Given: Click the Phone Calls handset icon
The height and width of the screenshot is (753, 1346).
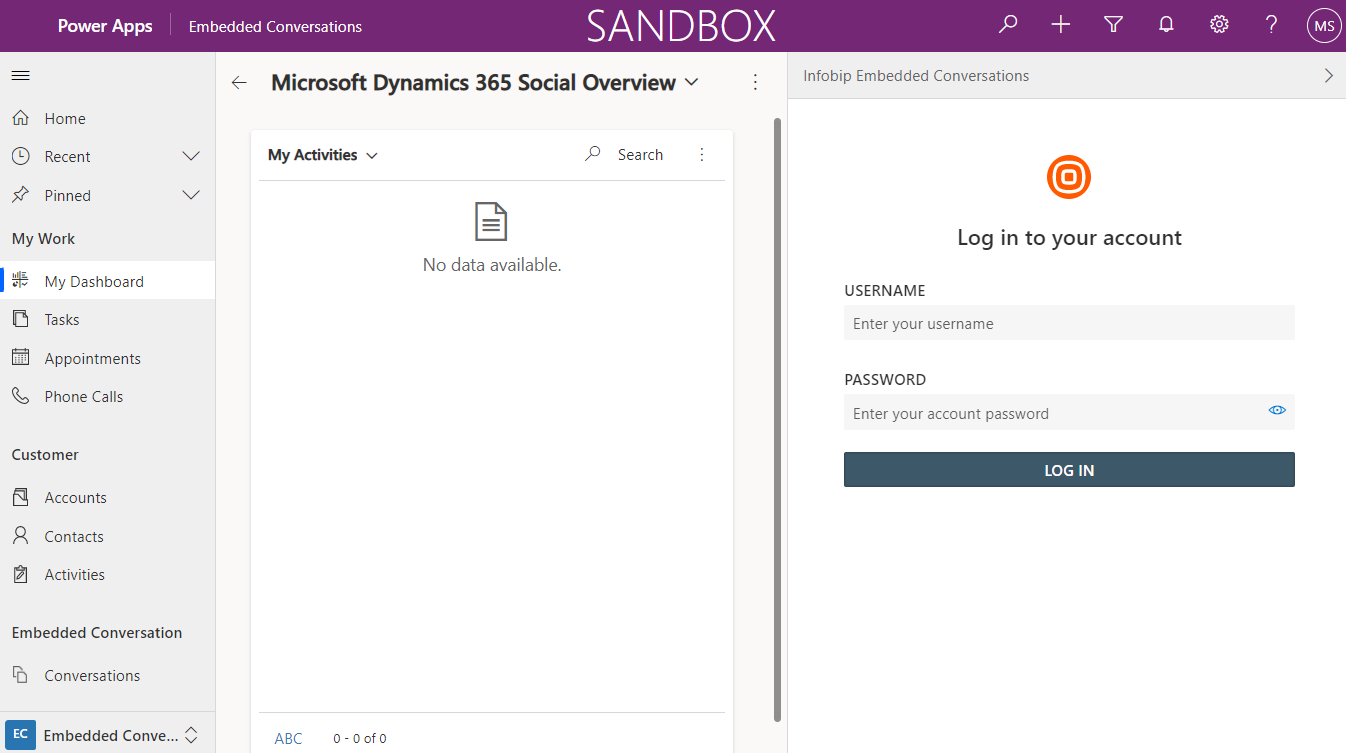Looking at the screenshot, I should [x=20, y=396].
